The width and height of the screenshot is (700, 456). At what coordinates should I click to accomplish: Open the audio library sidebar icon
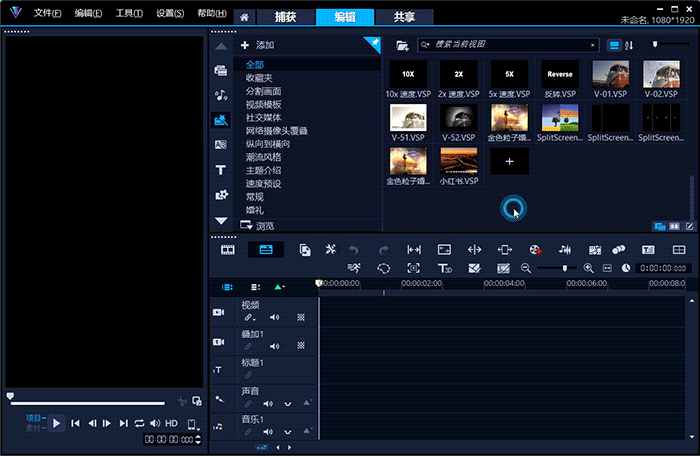tap(220, 95)
